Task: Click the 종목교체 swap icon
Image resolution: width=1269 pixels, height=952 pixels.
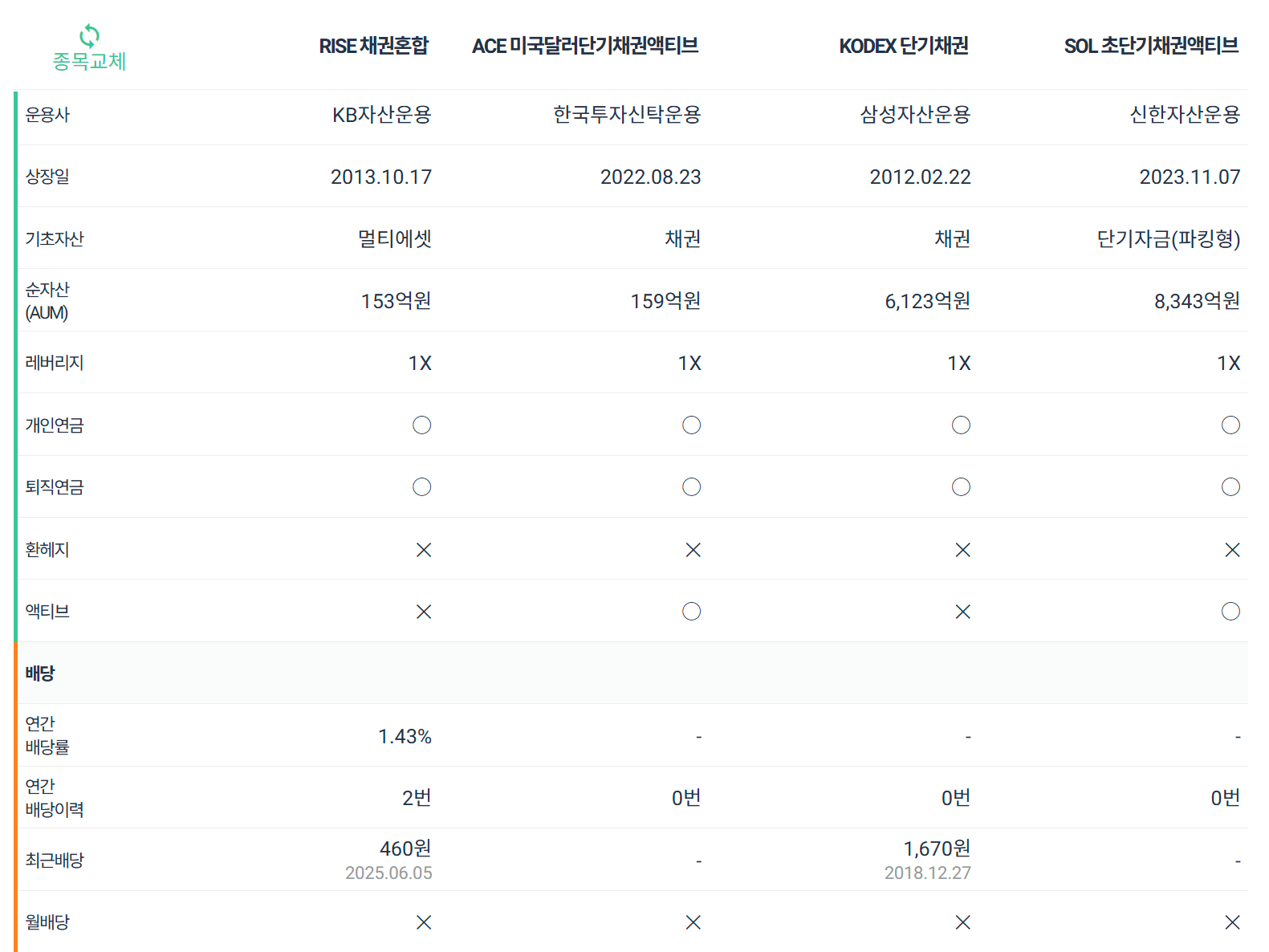Action: pos(89,36)
